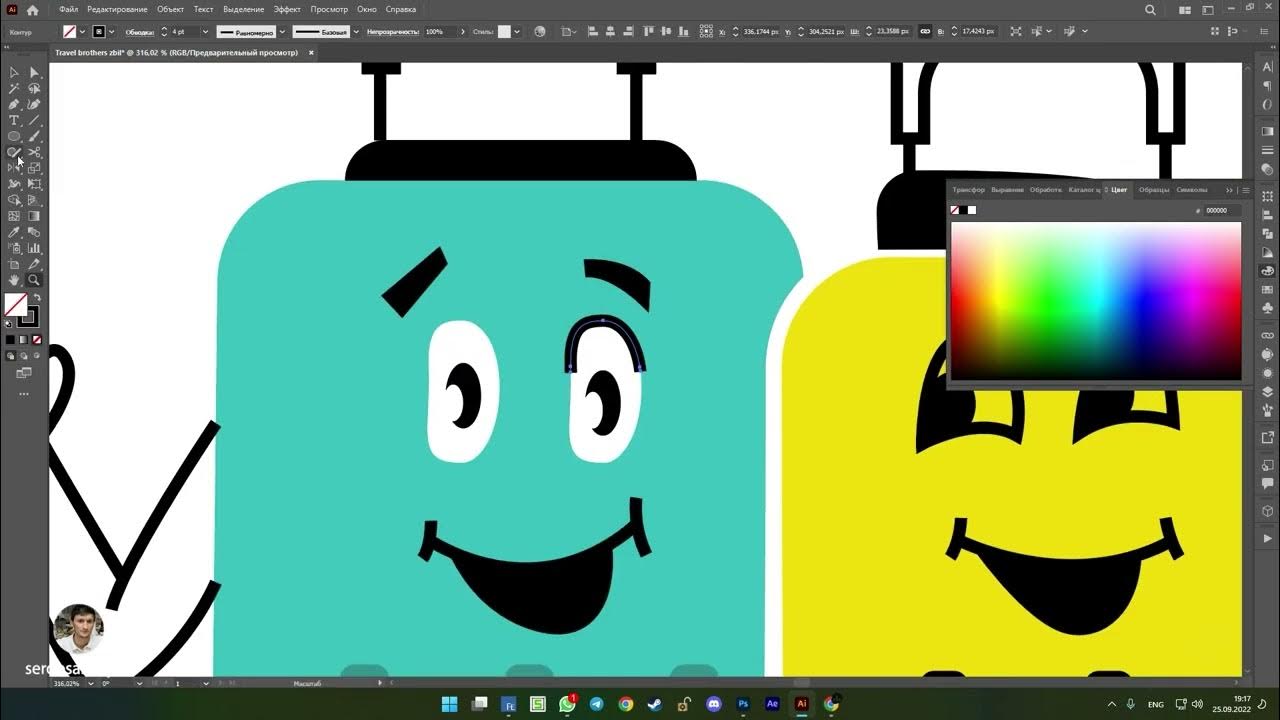This screenshot has height=720, width=1280.
Task: Open the Home screen icon
Action: click(32, 10)
